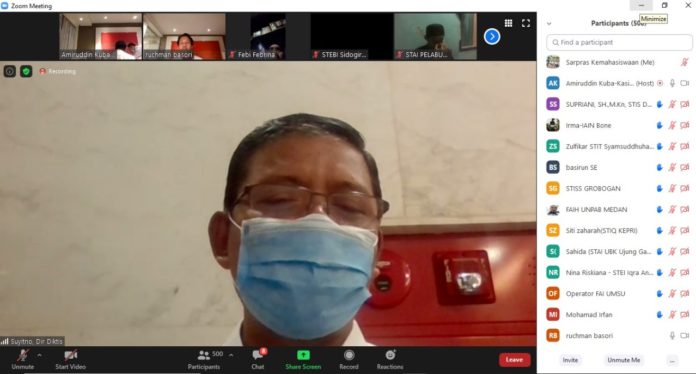696x374 pixels.
Task: Open Reactions emoji menu
Action: 390,359
